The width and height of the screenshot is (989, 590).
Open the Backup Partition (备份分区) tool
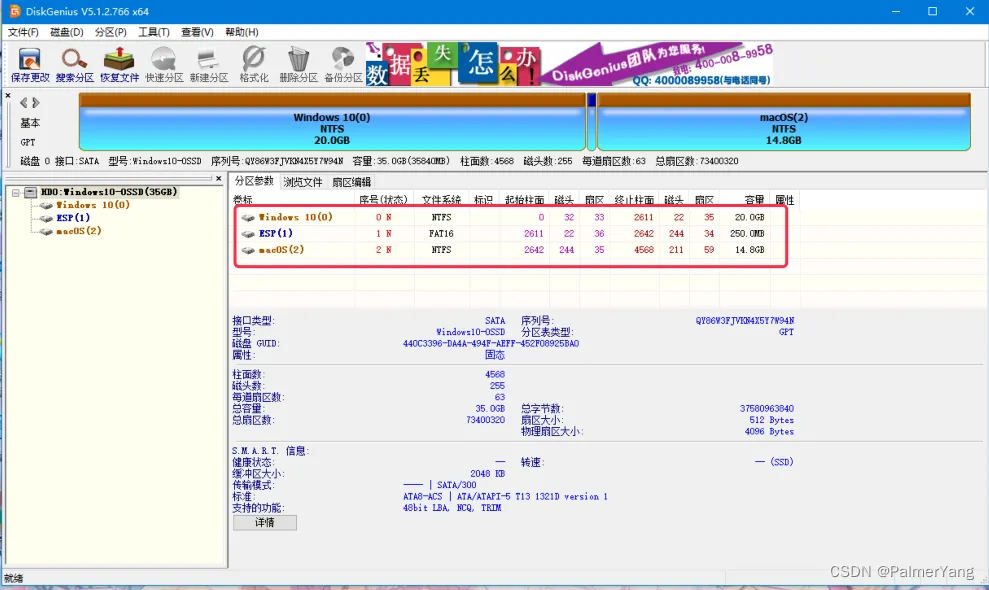pos(343,62)
